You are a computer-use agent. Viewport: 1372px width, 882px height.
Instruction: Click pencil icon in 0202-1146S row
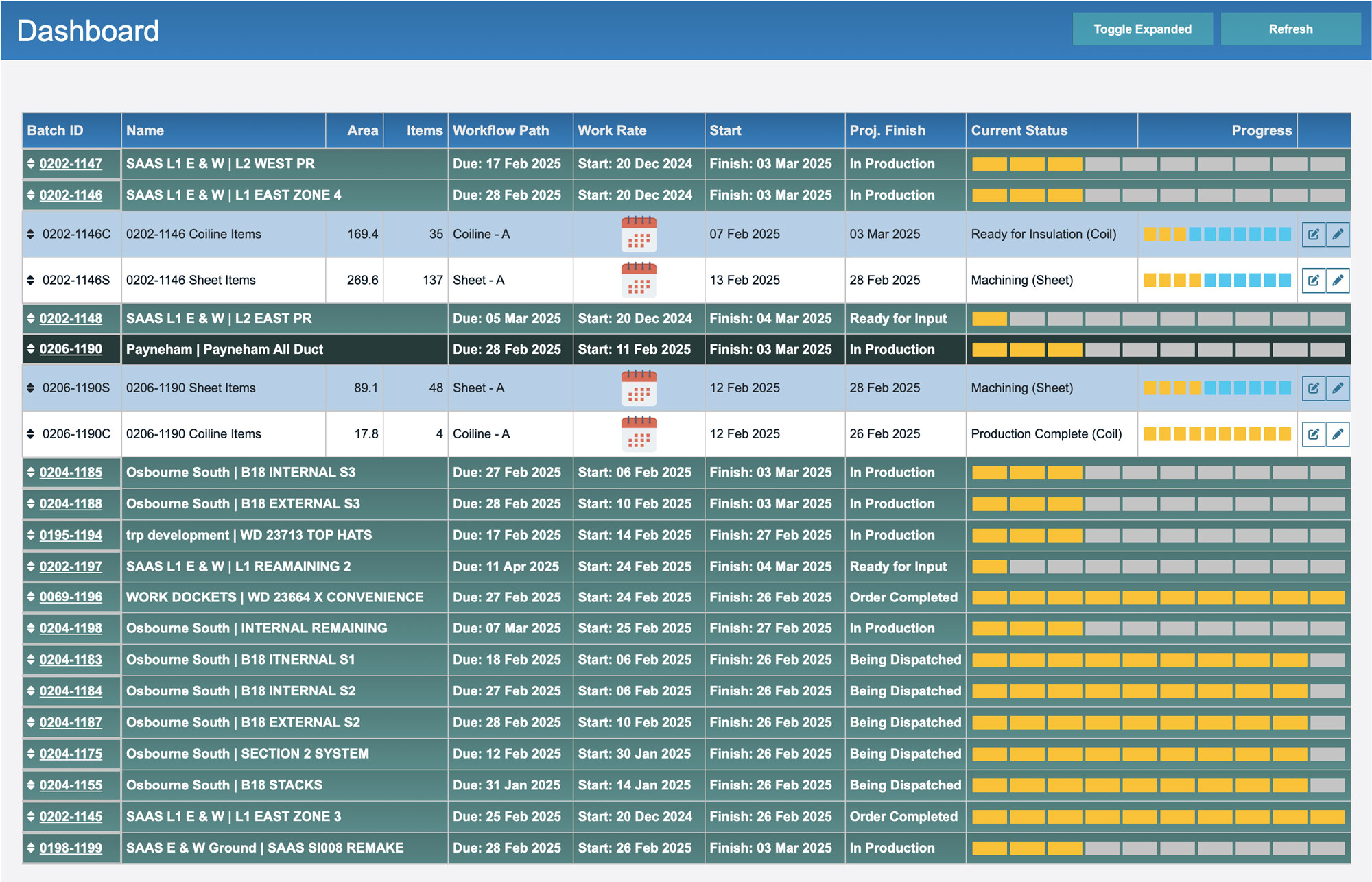coord(1337,281)
